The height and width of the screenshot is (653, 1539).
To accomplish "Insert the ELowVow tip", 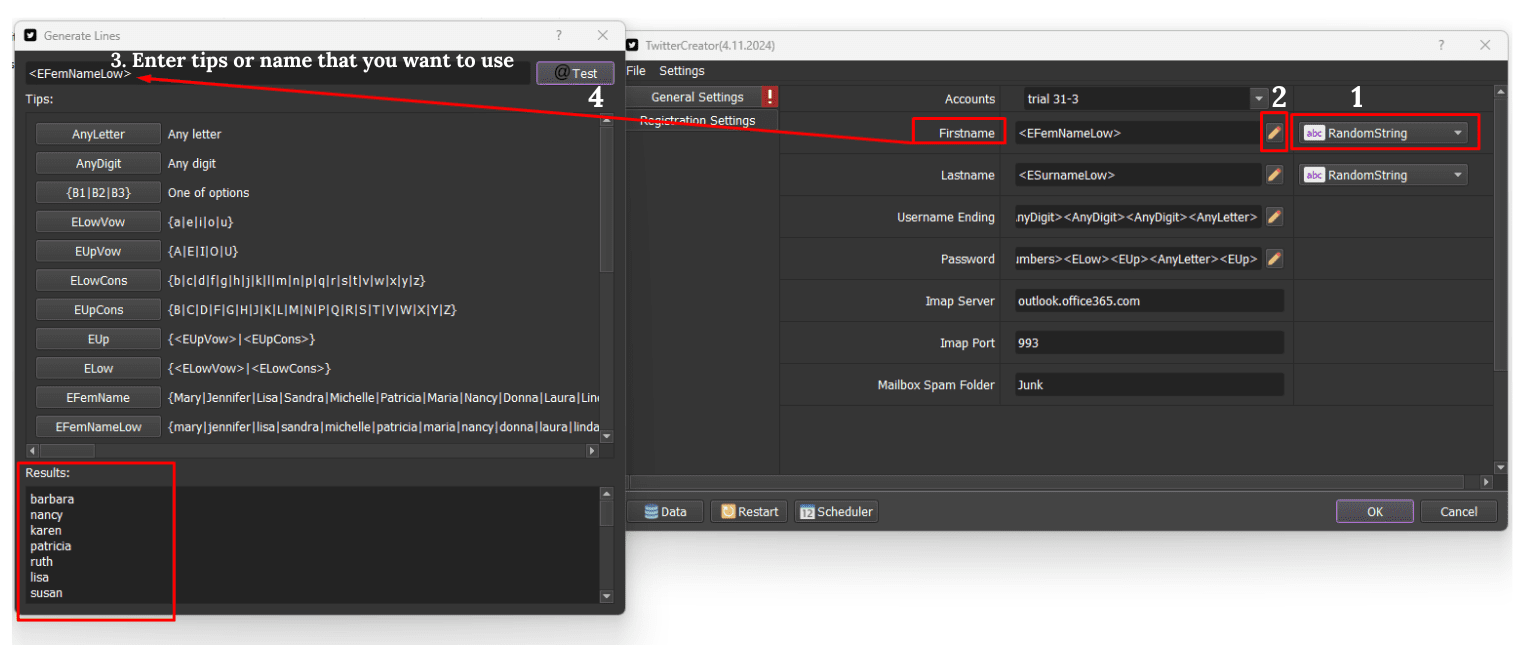I will click(98, 222).
